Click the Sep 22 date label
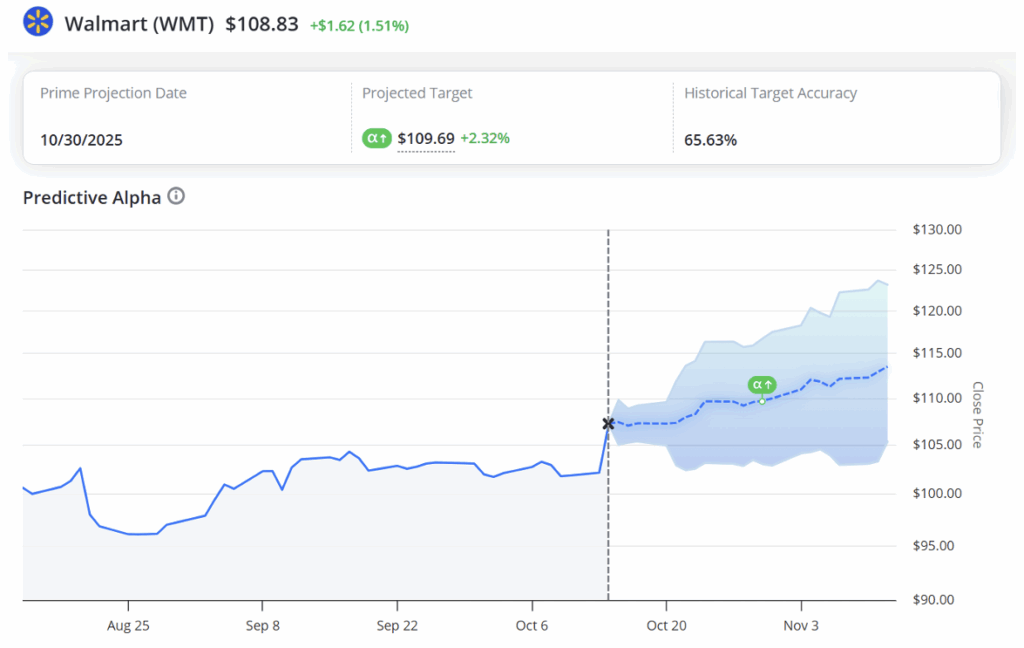The width and height of the screenshot is (1024, 648). (x=397, y=626)
